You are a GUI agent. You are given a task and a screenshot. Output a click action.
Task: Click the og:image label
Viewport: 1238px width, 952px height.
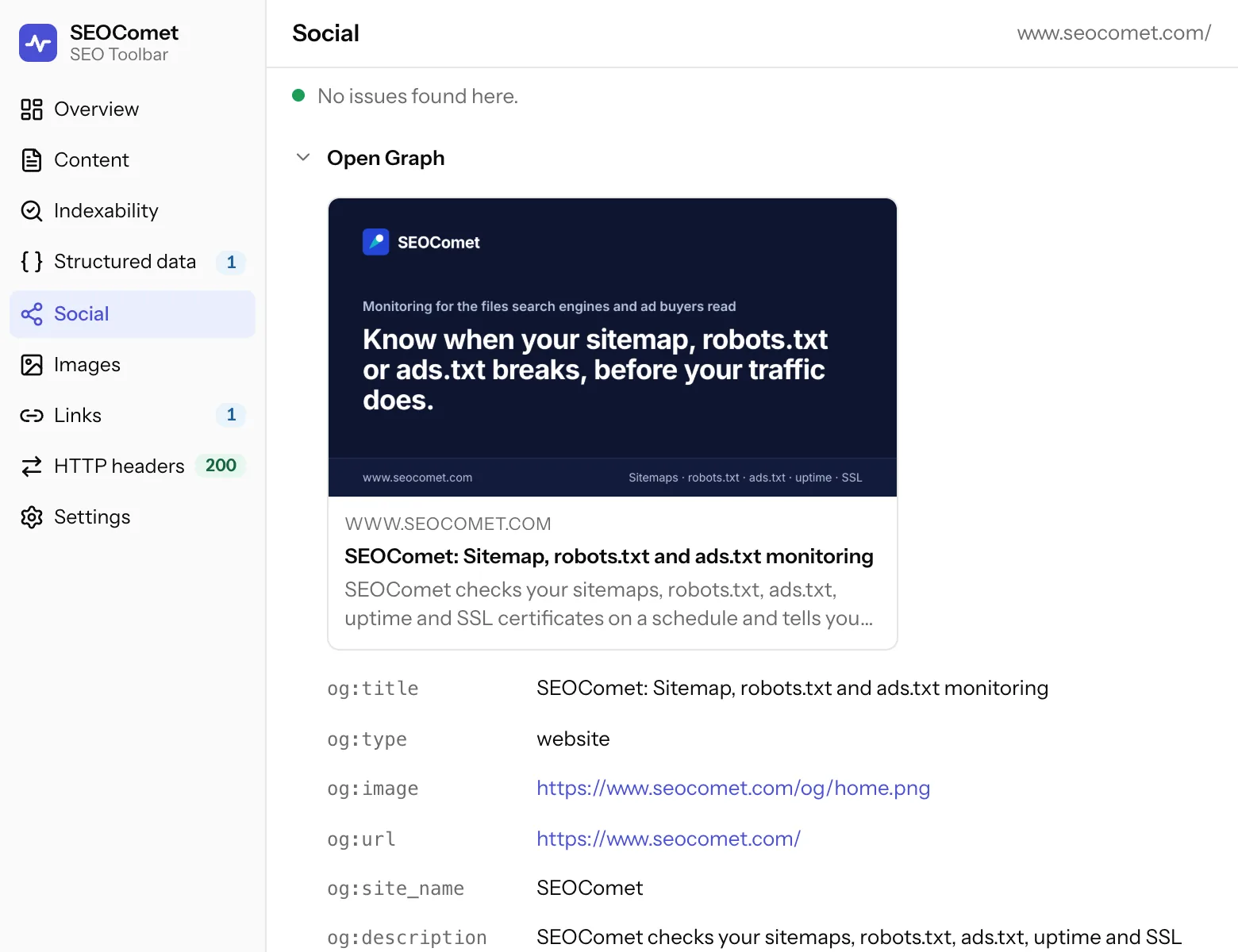(x=373, y=789)
